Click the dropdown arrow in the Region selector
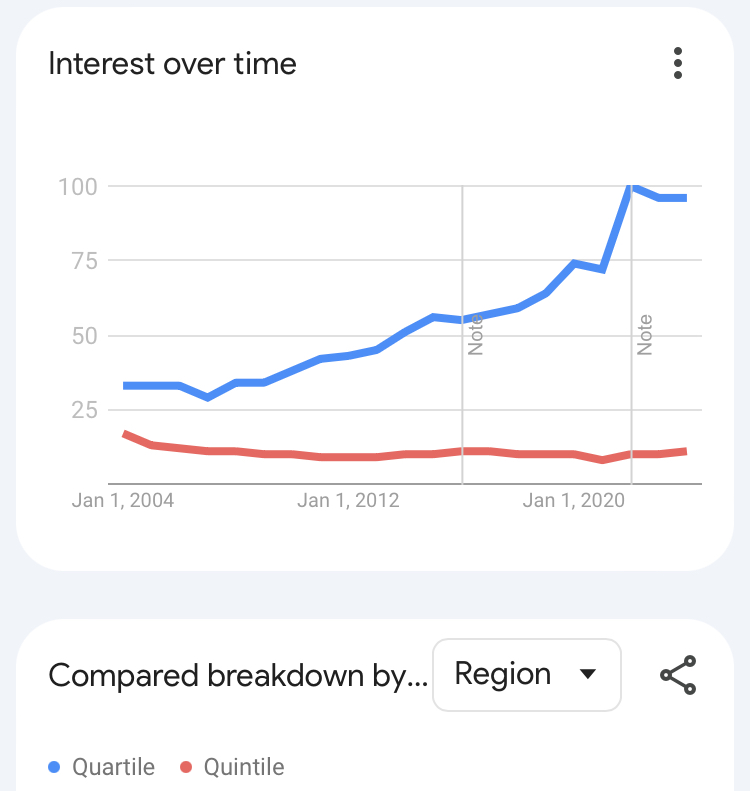 tap(588, 674)
